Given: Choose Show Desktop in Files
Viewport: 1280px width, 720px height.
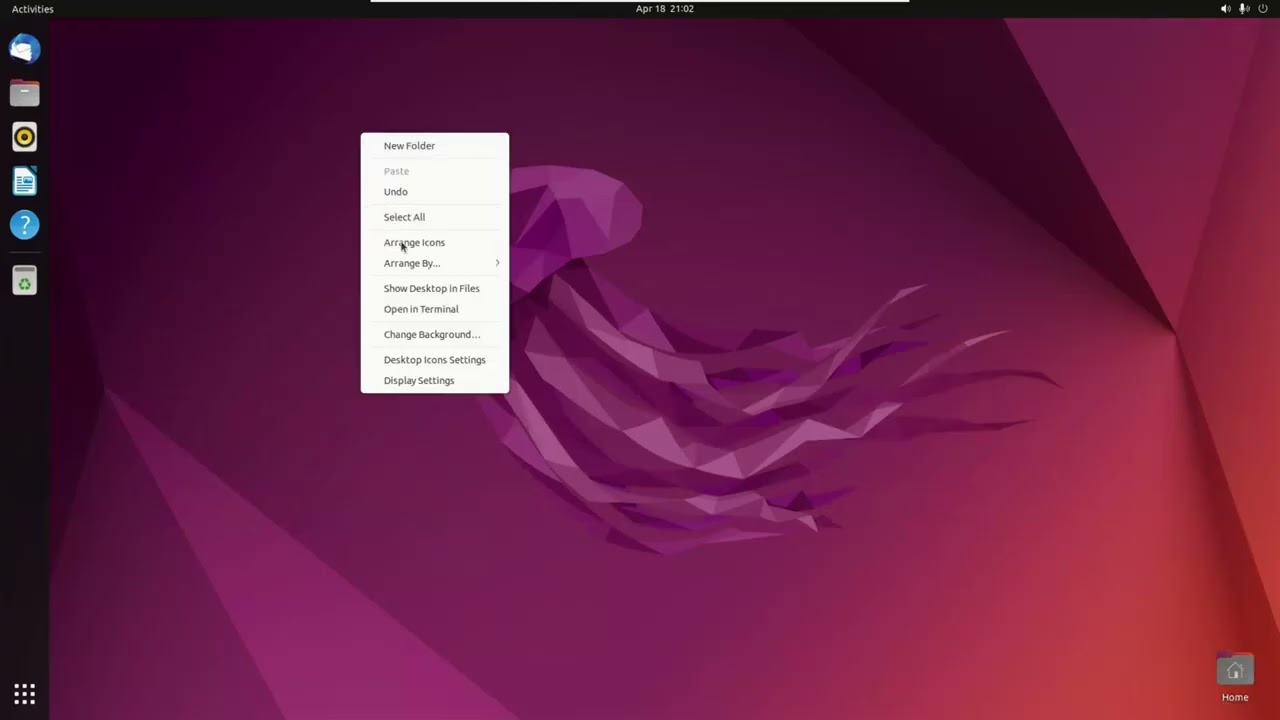Looking at the screenshot, I should coord(434,289).
